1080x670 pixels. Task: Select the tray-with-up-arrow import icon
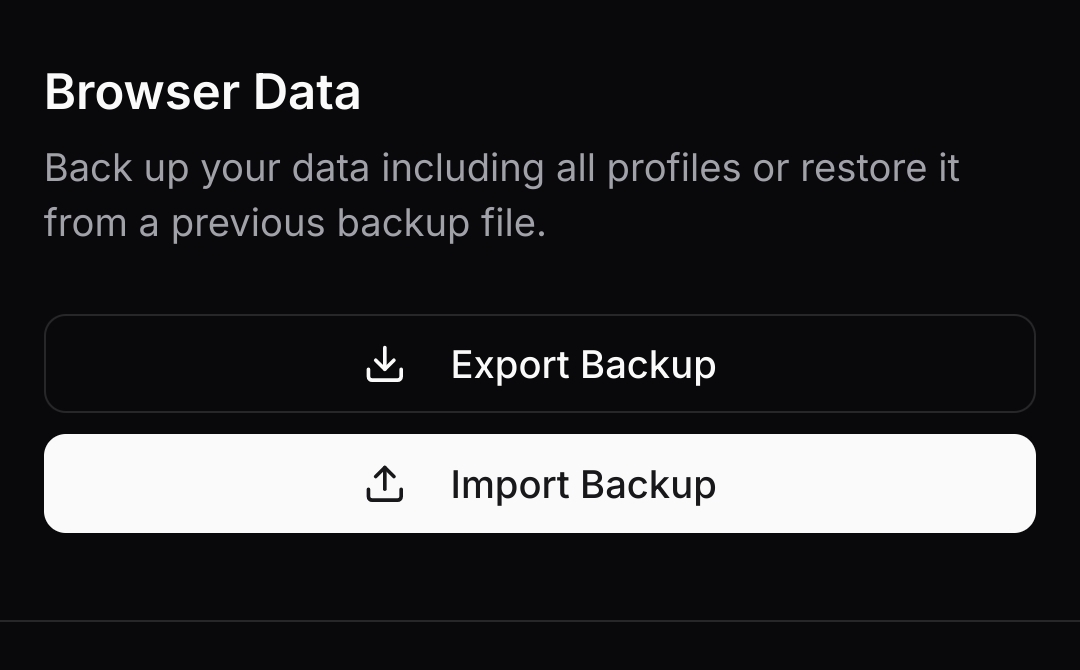(x=384, y=484)
